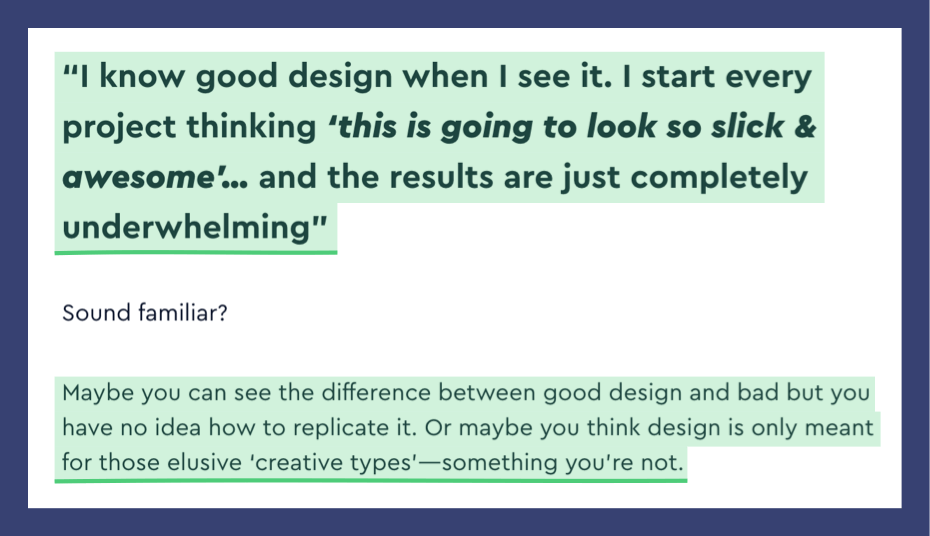Click the italic phrase 'this is going to look so slick'

pos(556,127)
